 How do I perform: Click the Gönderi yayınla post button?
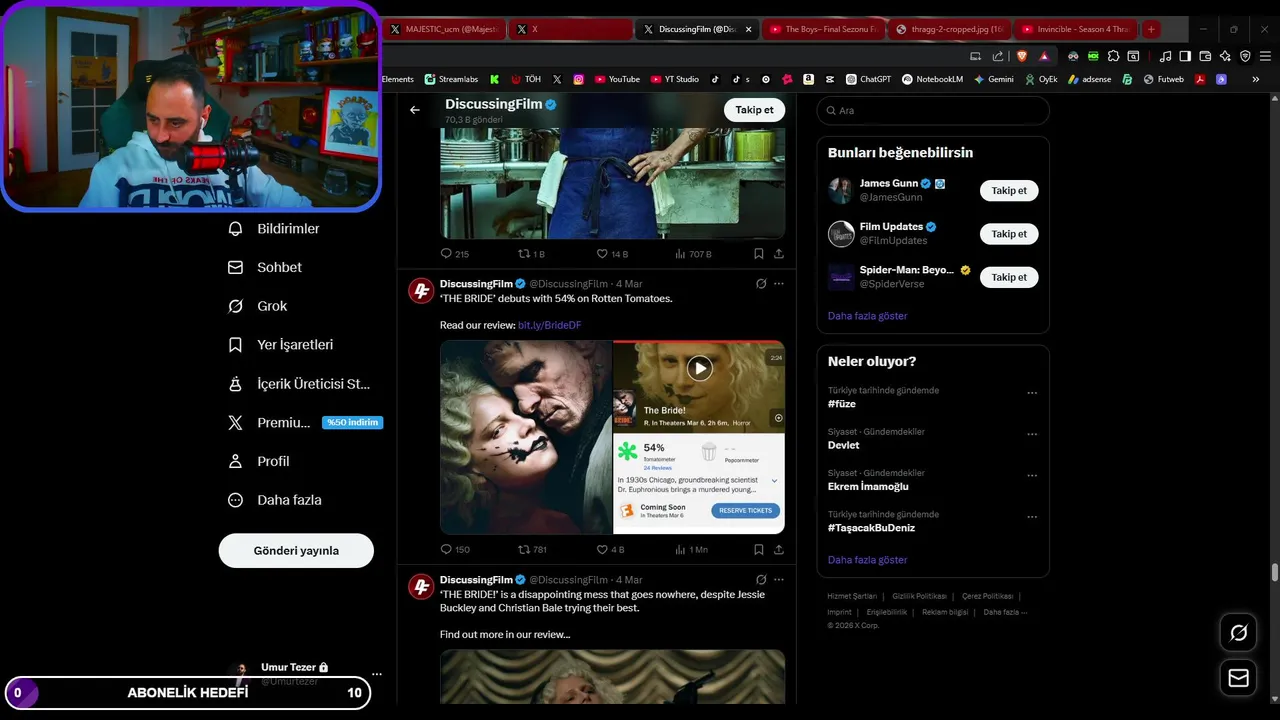296,551
